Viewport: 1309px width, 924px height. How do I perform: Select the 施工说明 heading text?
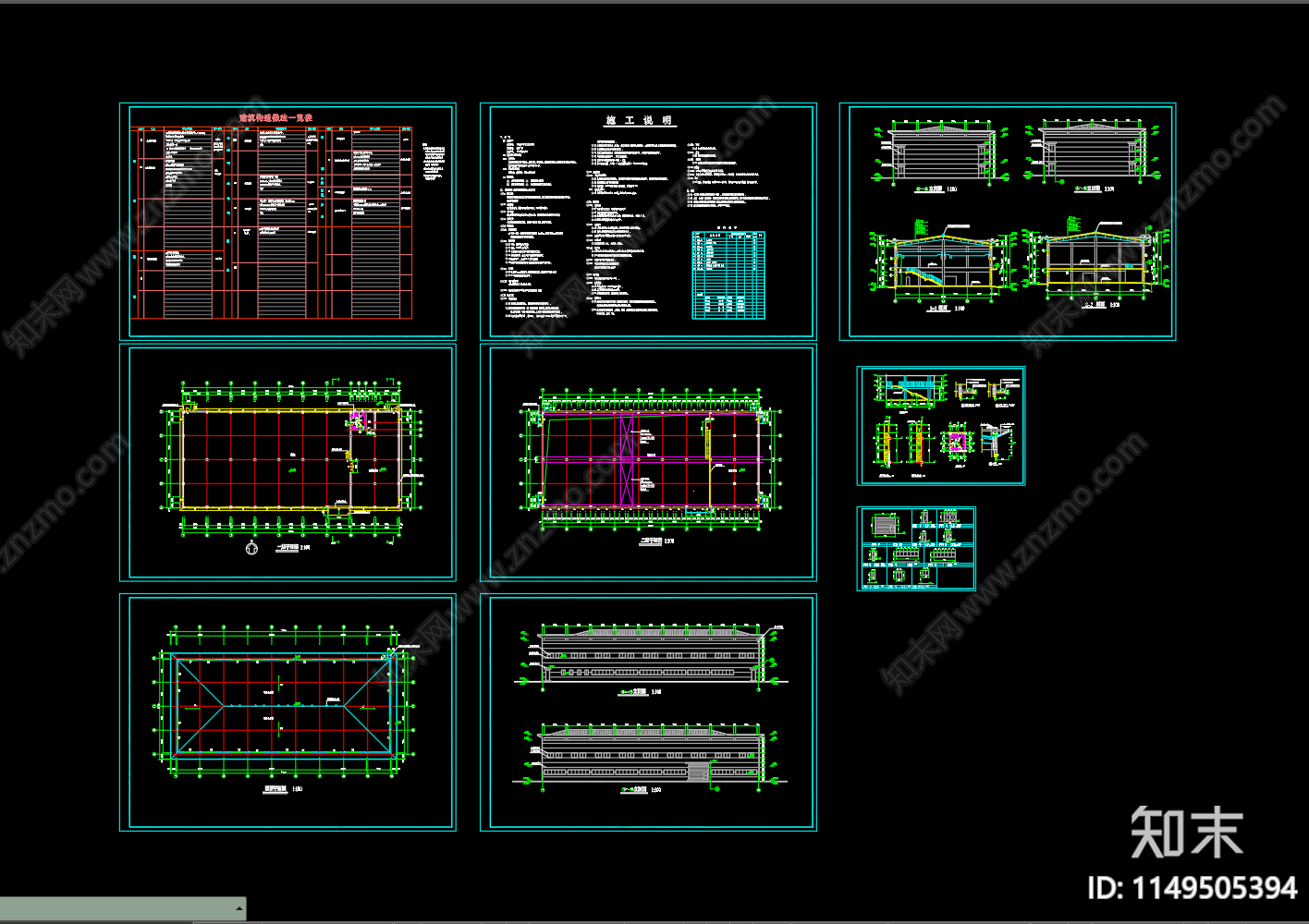point(639,121)
